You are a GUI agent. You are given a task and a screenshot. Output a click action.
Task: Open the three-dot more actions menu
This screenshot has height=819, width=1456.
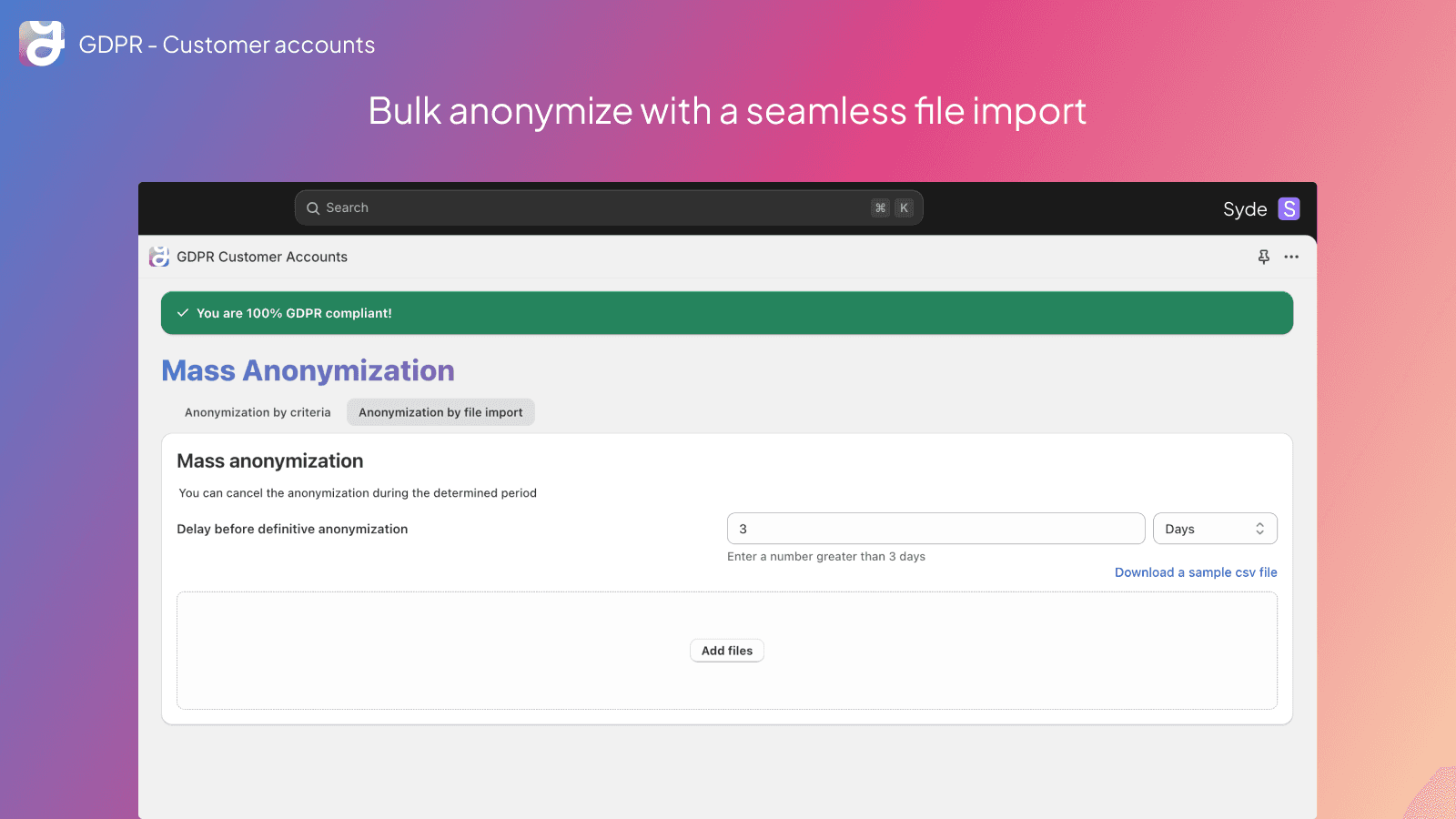1291,257
